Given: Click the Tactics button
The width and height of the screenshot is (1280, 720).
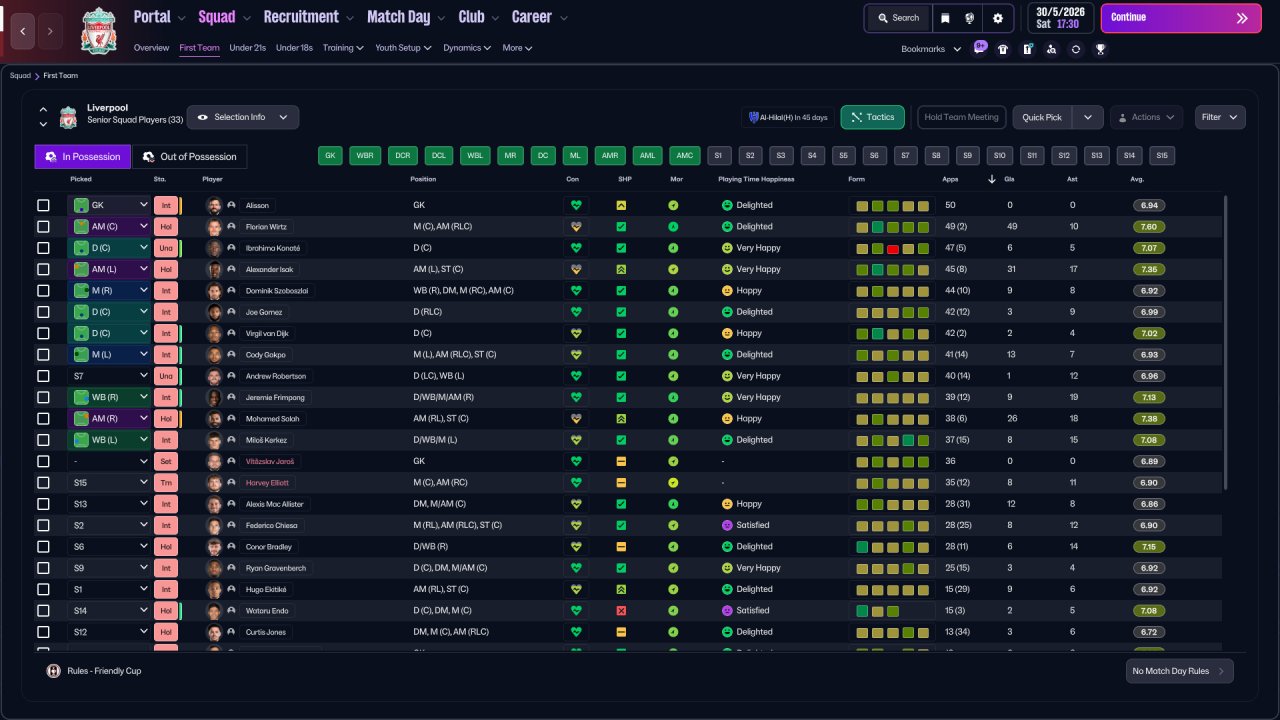Looking at the screenshot, I should (872, 117).
